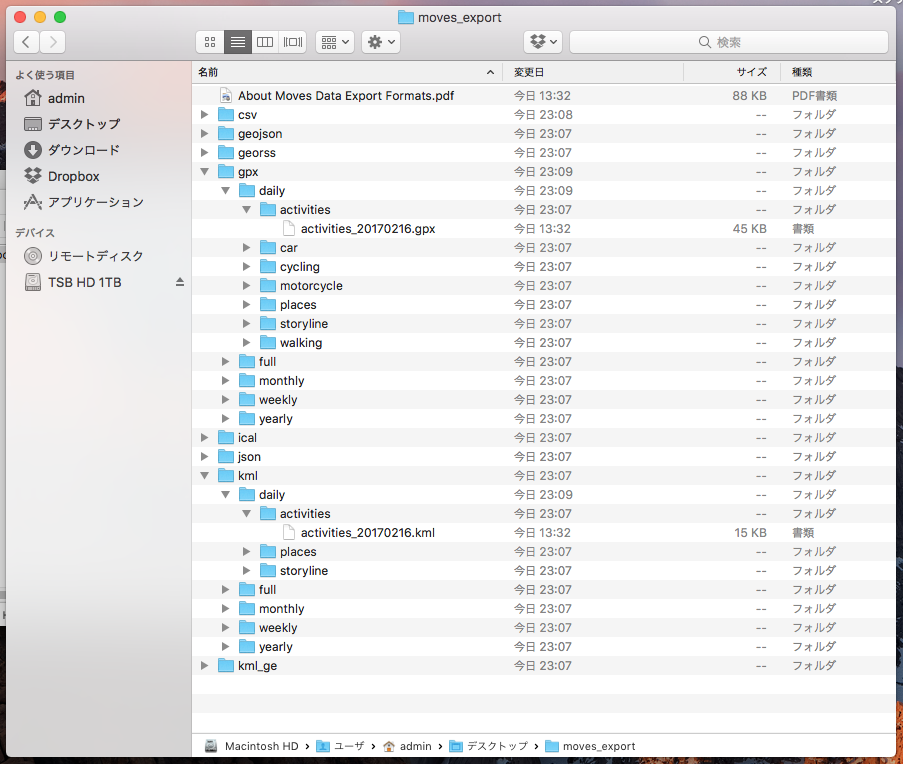This screenshot has width=903, height=764.
Task: Select activities_20170216.gpx file
Action: pos(367,229)
